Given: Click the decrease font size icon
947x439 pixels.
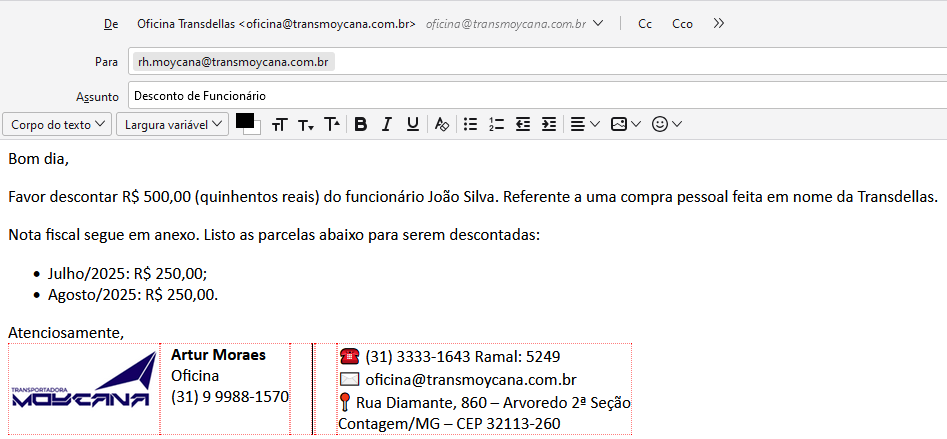Looking at the screenshot, I should 306,125.
